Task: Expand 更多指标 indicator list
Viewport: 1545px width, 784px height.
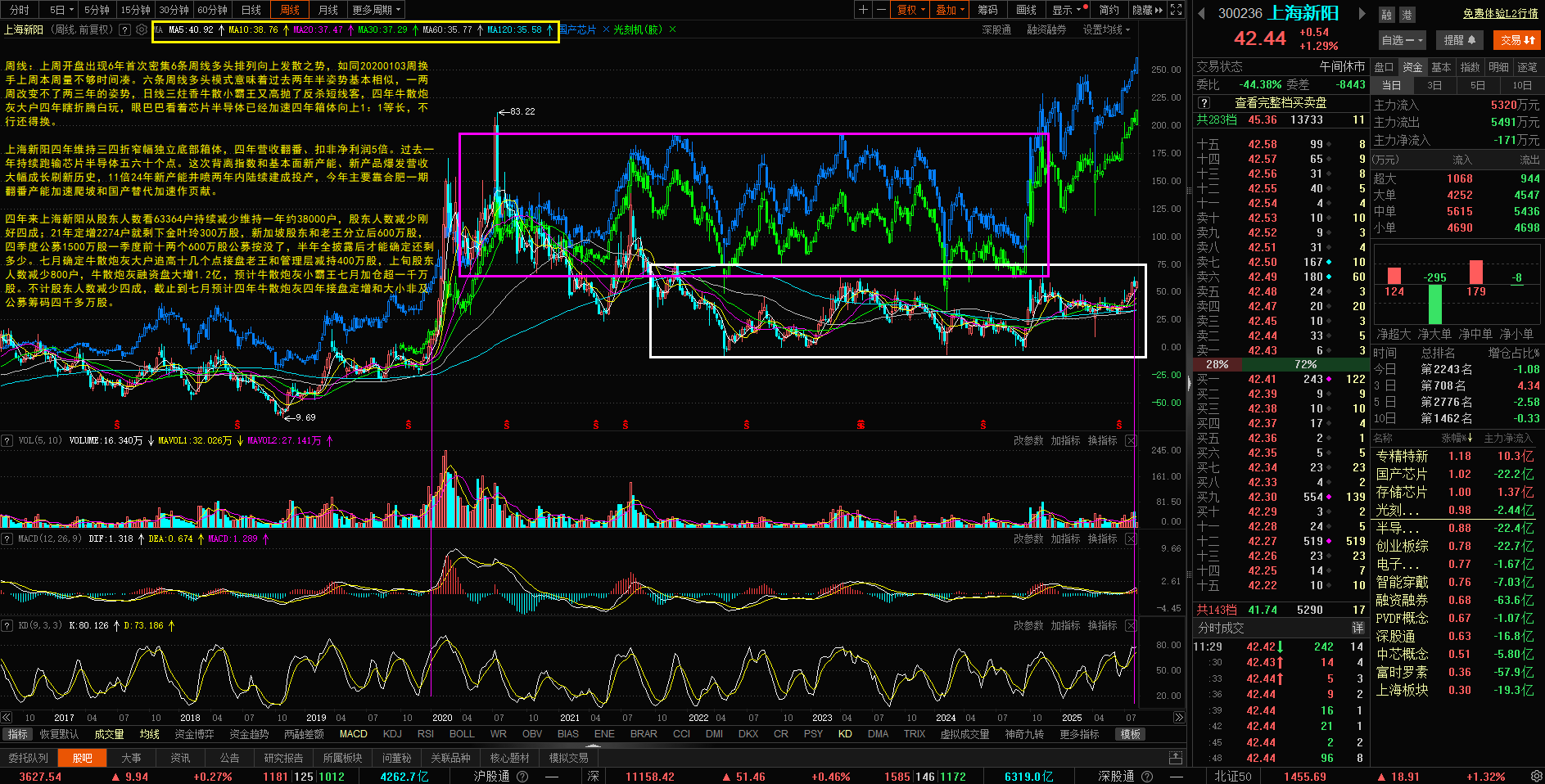Action: tap(1079, 734)
